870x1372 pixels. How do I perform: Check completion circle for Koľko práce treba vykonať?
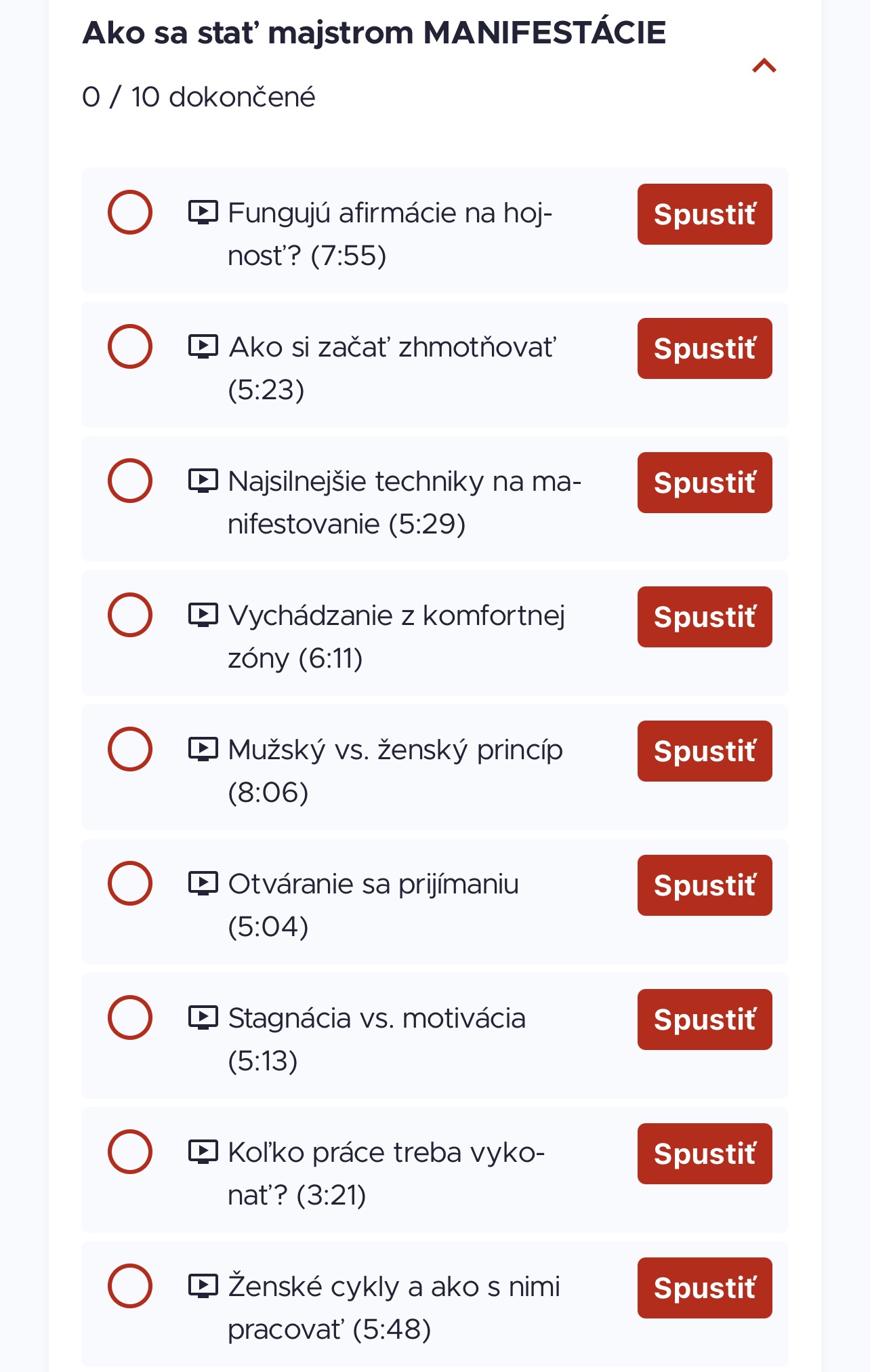tap(130, 1152)
